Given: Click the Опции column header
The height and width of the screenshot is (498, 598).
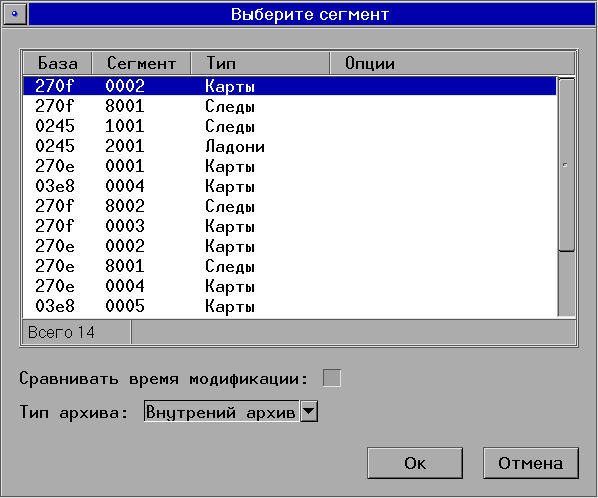Looking at the screenshot, I should (x=452, y=63).
